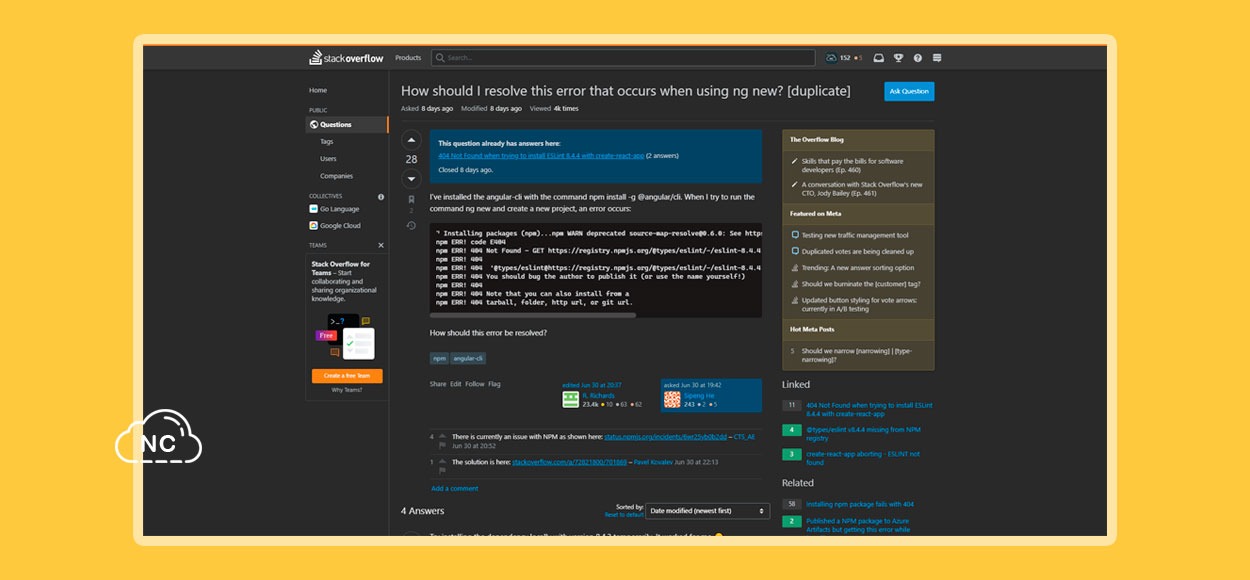Downvote the question with the down arrow

tap(411, 179)
